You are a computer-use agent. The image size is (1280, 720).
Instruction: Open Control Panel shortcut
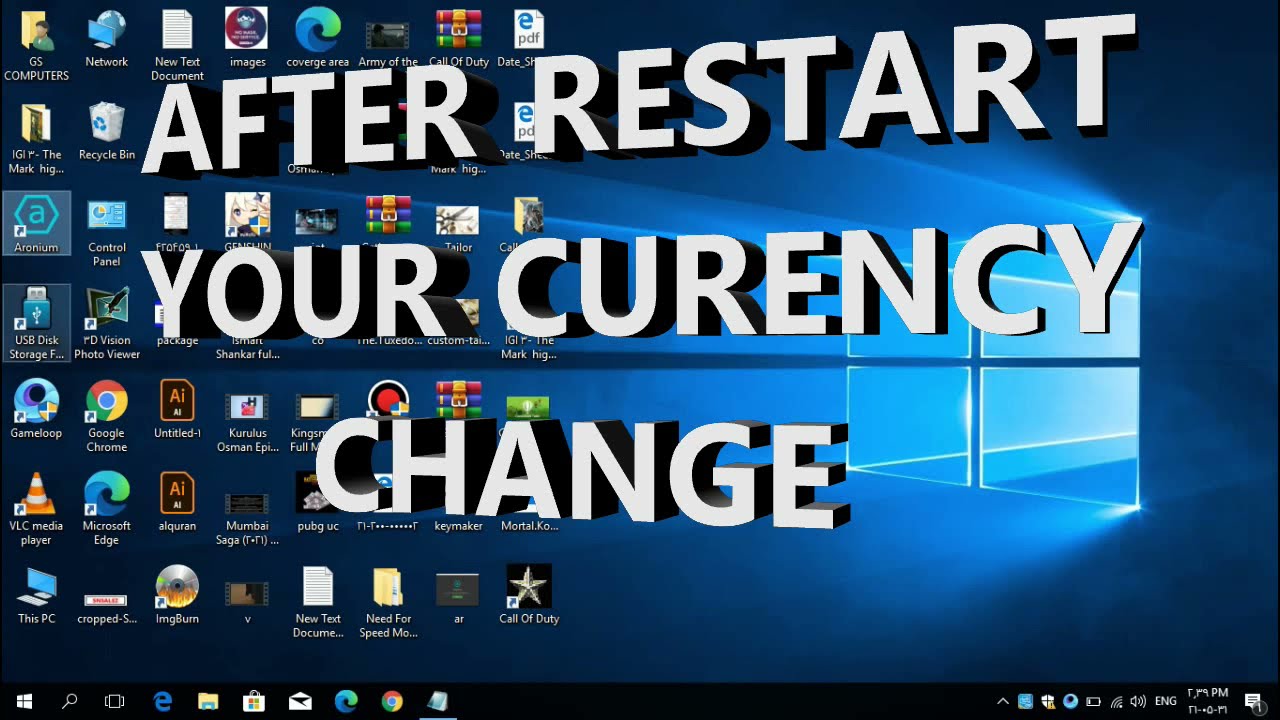click(x=106, y=232)
